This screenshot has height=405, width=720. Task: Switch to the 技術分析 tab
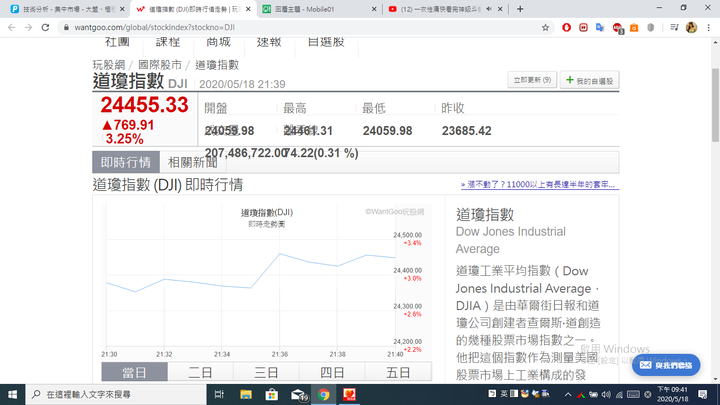(x=67, y=9)
